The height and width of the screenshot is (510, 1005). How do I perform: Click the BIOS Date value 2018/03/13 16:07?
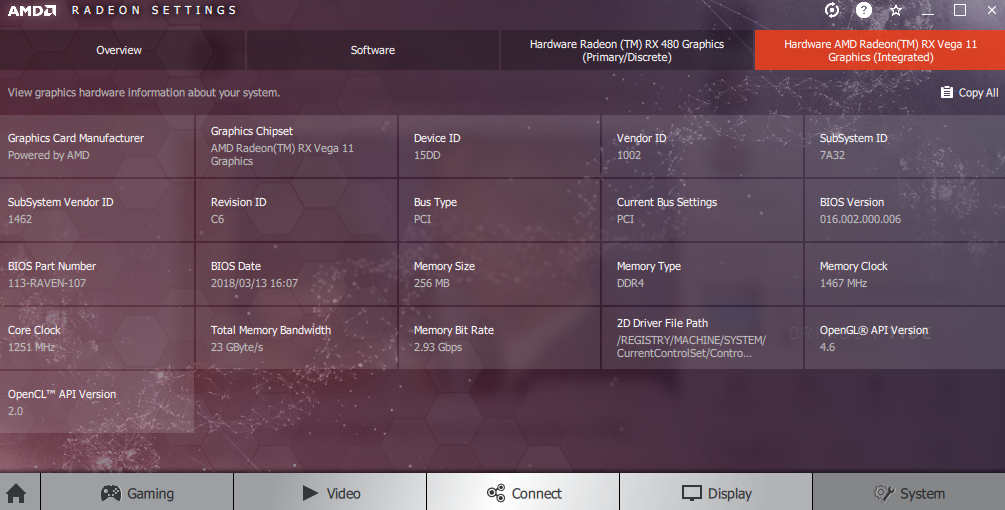click(x=254, y=283)
